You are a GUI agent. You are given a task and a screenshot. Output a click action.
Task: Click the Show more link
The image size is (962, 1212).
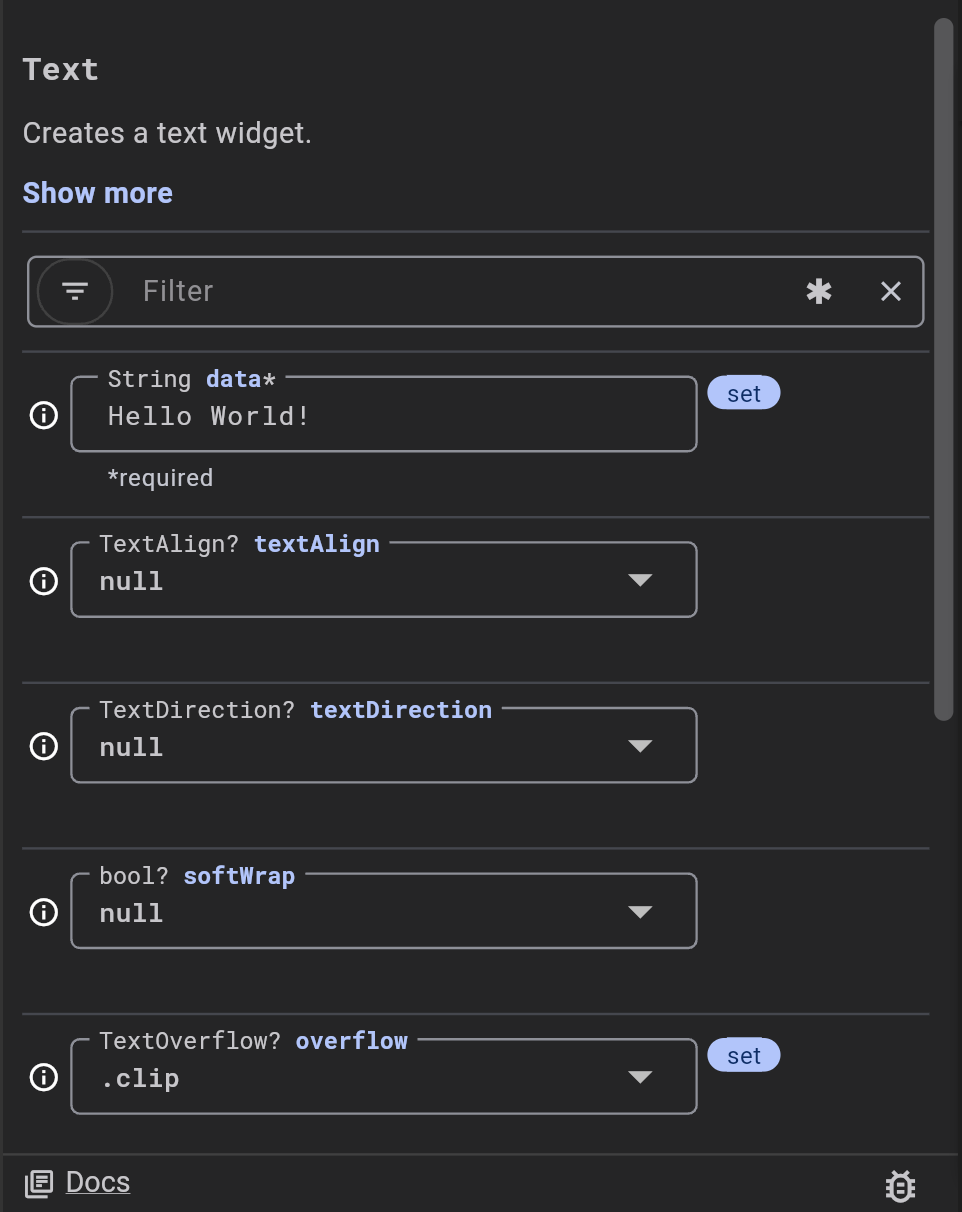pos(97,192)
